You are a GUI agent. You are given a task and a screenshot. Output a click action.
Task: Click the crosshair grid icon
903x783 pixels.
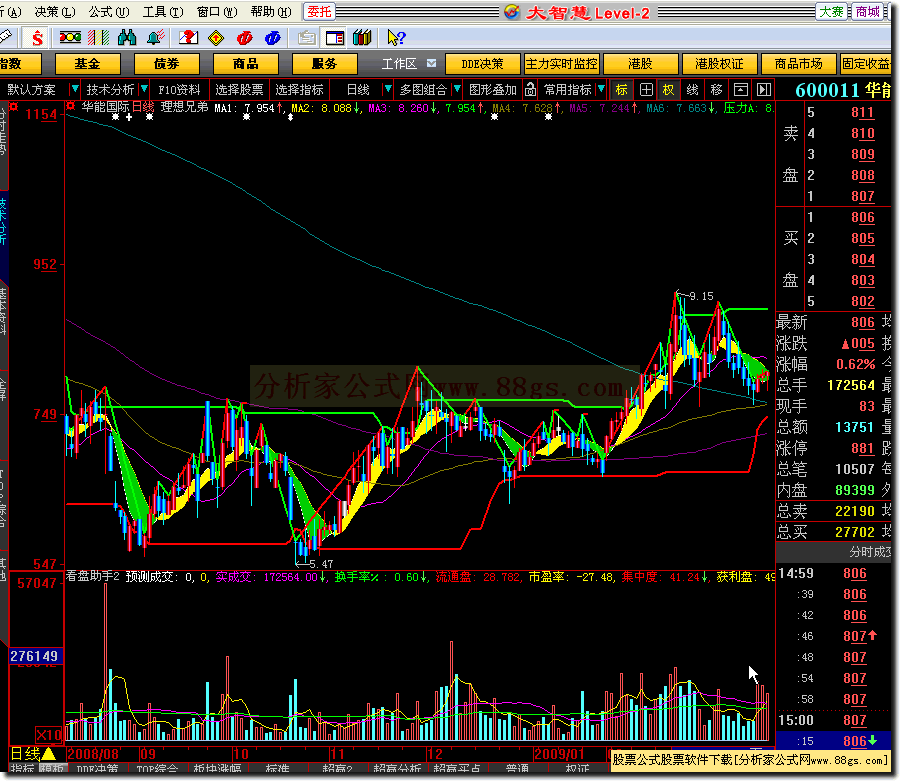click(x=646, y=90)
